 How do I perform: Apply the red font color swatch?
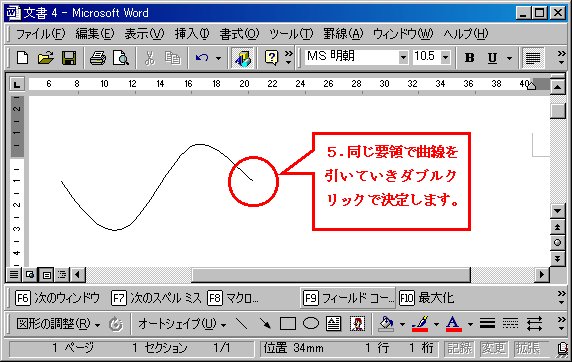pos(453,324)
